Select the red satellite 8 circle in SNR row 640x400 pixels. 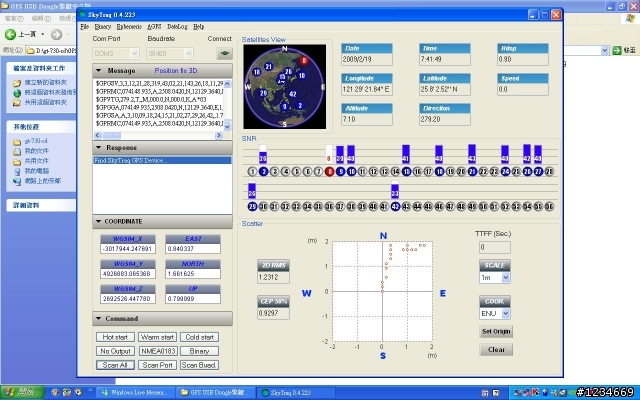(x=329, y=172)
